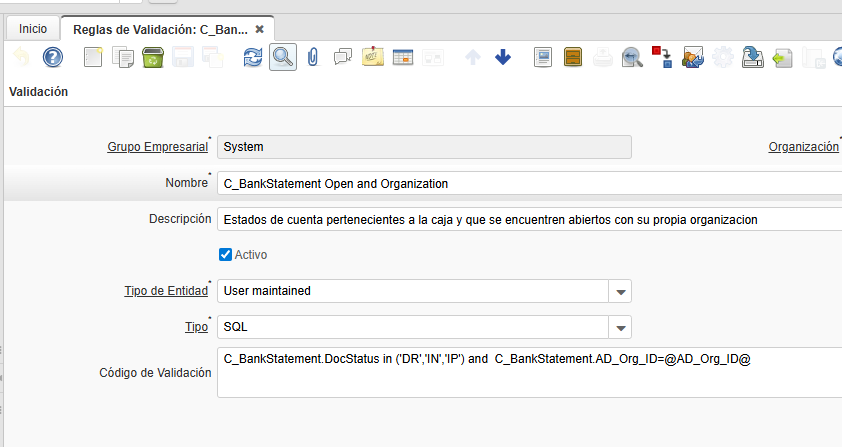This screenshot has height=447, width=842.
Task: Close the Reglas de Validación tab
Action: 260,29
